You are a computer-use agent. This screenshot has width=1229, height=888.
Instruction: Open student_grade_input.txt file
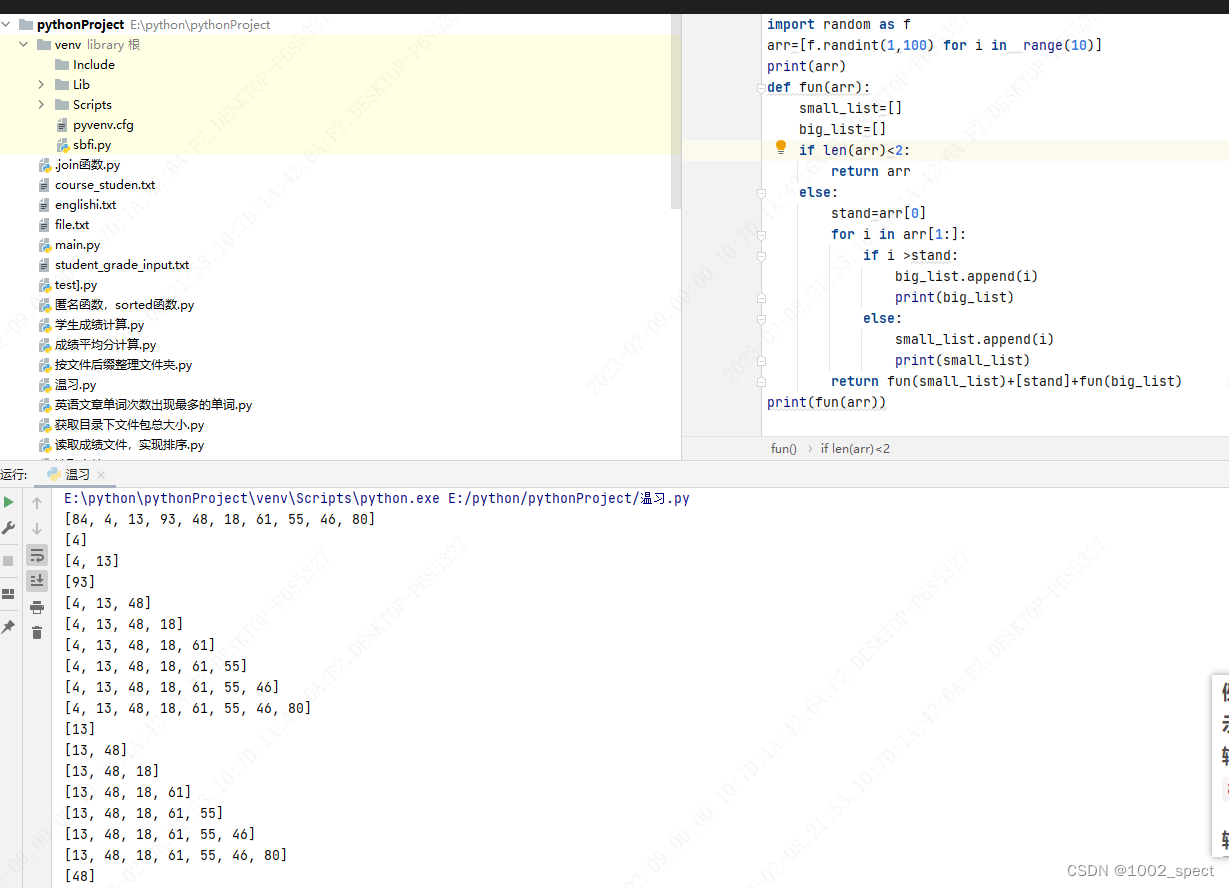[x=122, y=265]
